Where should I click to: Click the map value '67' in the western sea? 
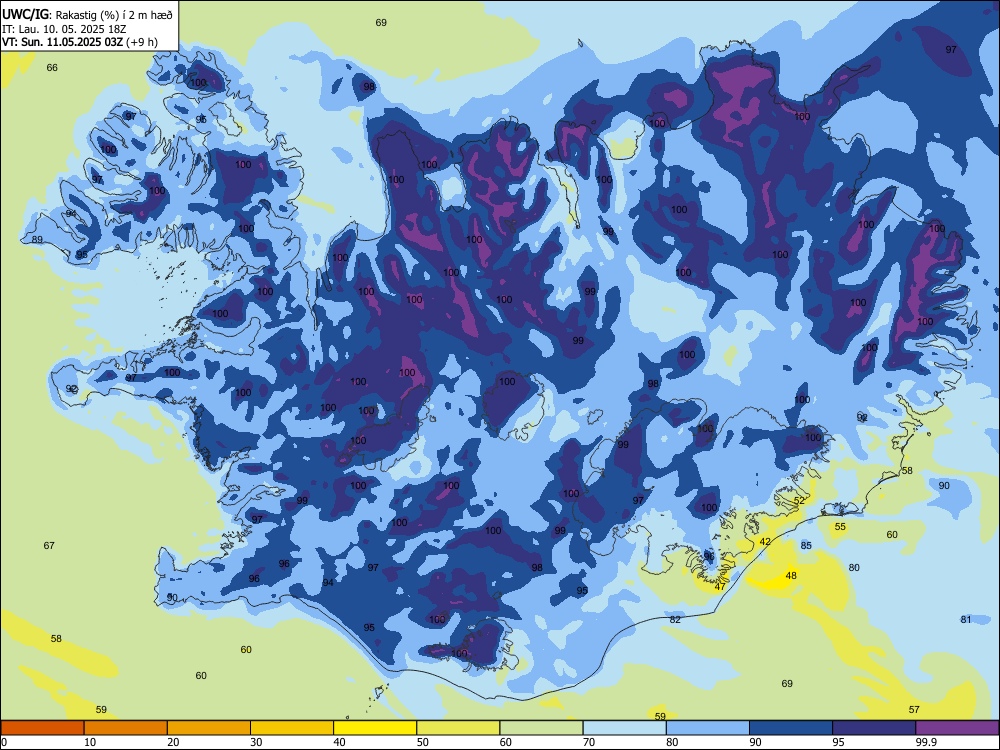click(49, 545)
